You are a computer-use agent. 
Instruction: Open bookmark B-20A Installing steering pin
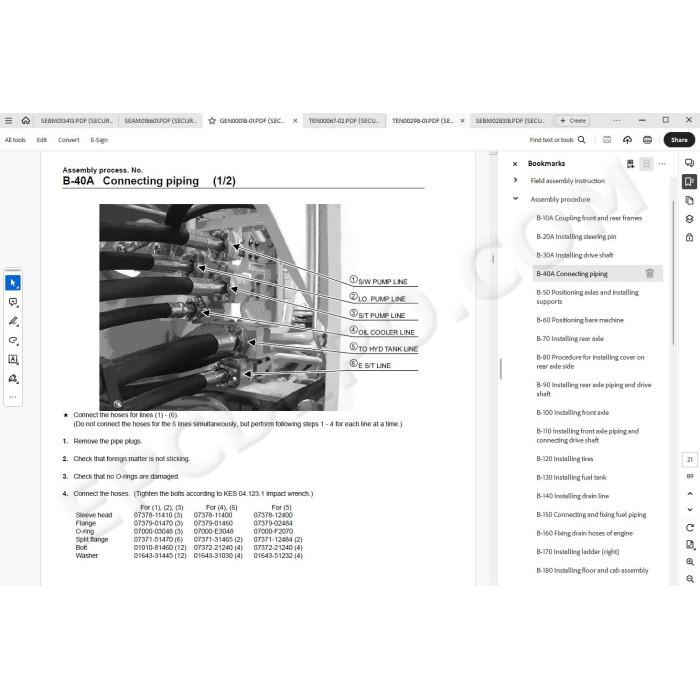point(576,236)
